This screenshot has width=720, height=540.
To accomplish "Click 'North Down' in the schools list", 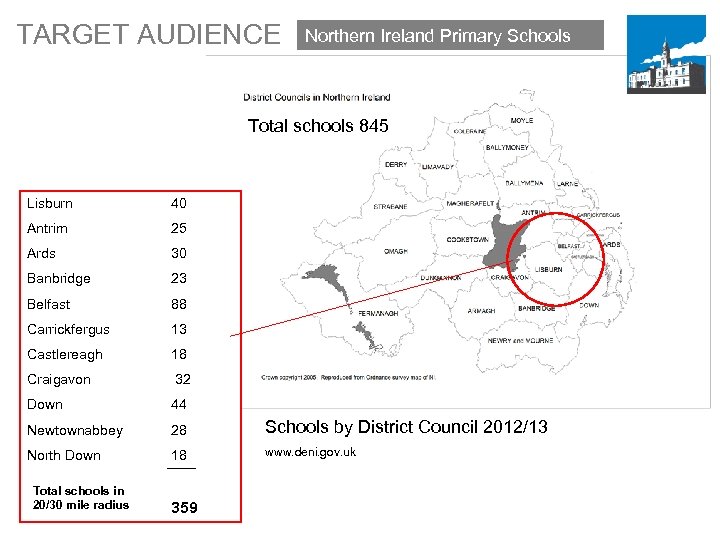I will 64,455.
